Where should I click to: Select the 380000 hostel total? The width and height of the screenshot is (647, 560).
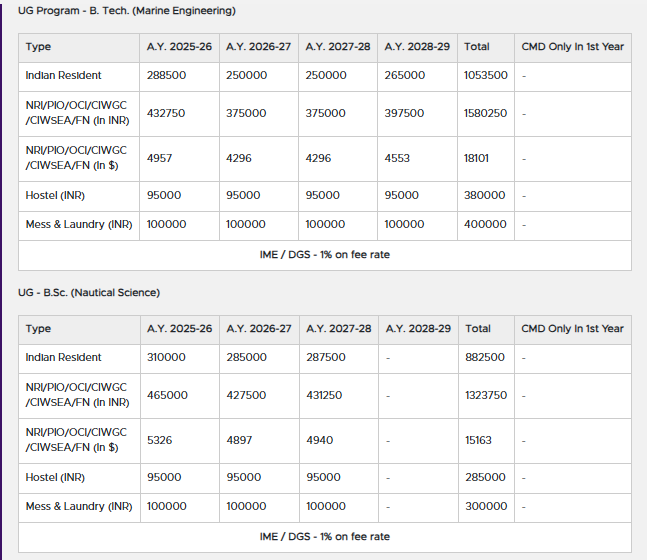[485, 196]
